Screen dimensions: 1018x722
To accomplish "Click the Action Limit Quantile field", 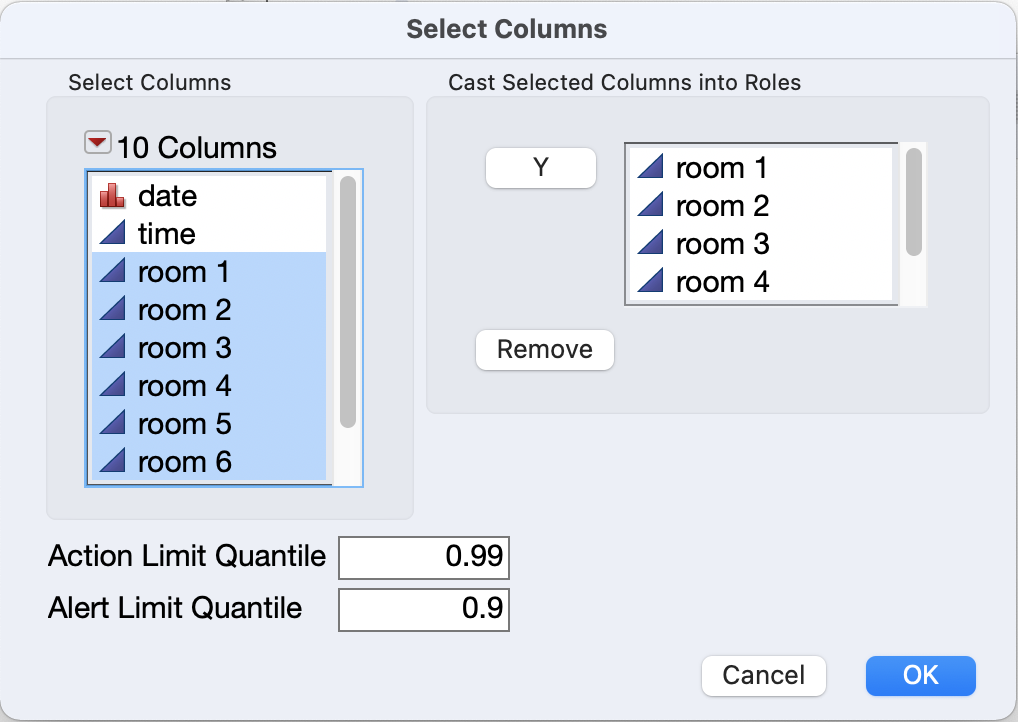I will point(424,558).
